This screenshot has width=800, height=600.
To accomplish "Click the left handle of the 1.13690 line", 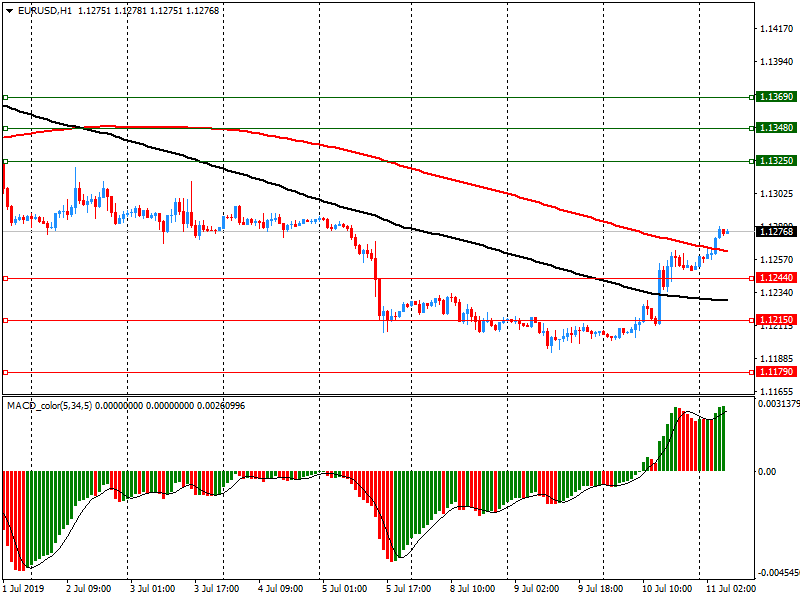I will pos(6,97).
